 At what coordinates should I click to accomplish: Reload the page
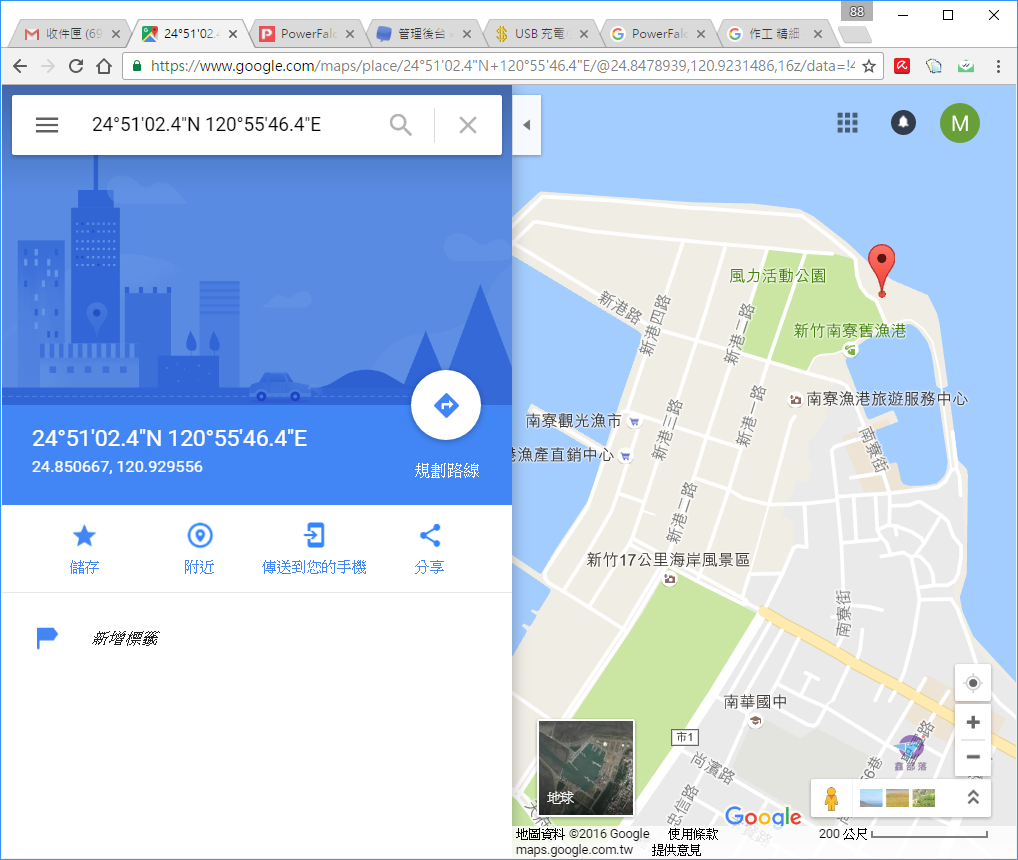point(76,66)
